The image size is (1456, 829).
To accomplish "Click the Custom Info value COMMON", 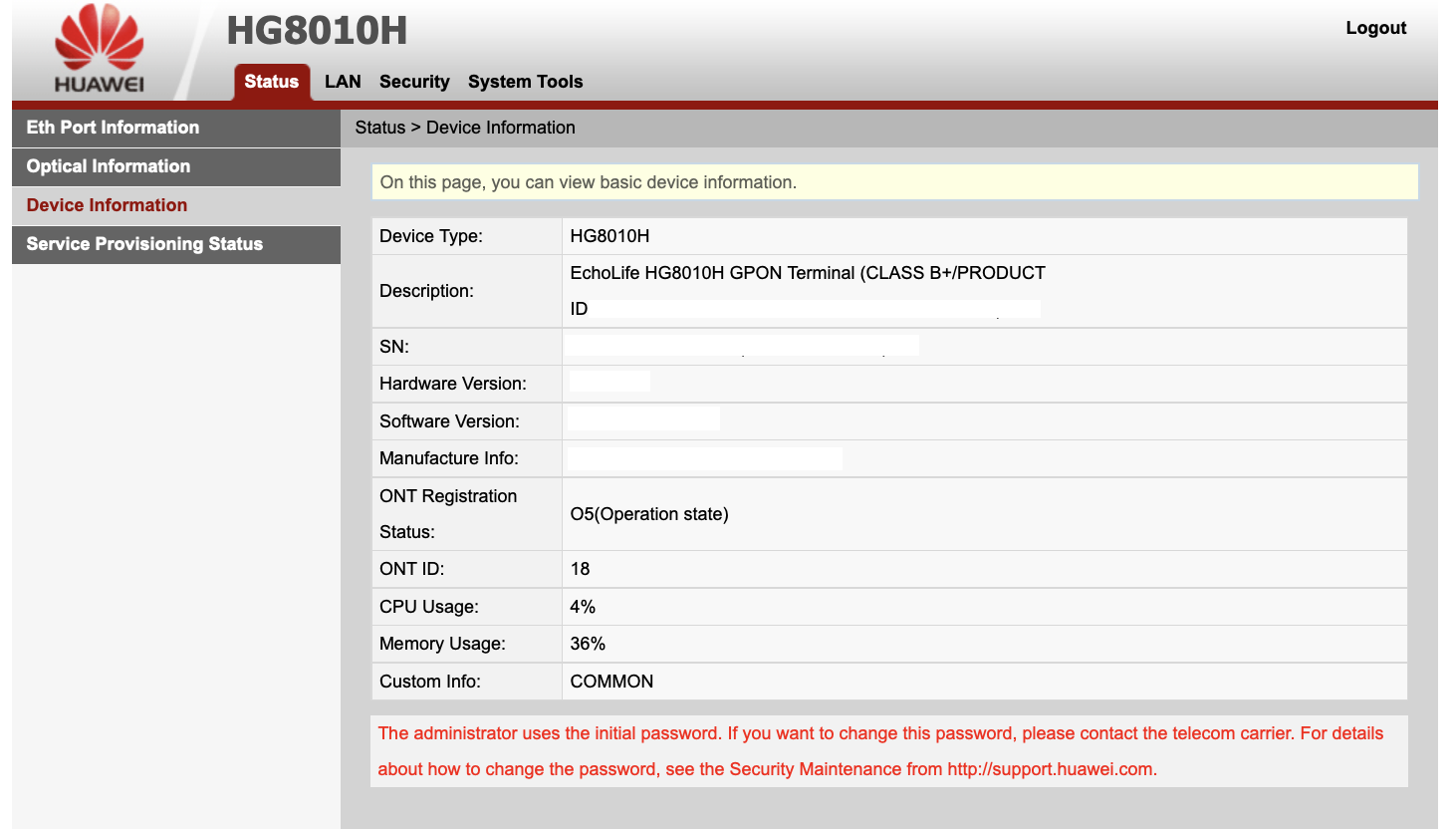I will pyautogui.click(x=611, y=682).
